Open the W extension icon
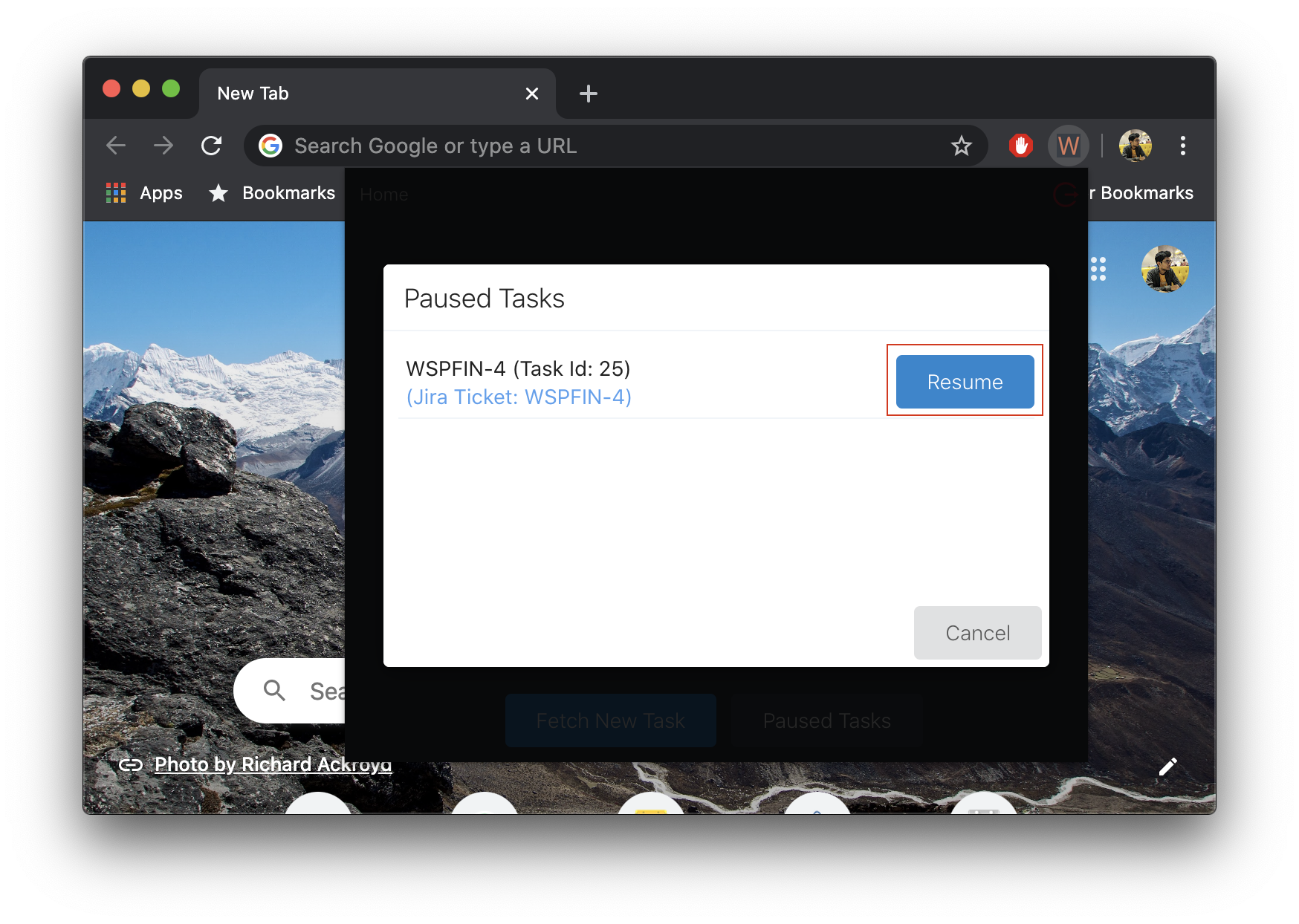1299x924 pixels. point(1069,146)
